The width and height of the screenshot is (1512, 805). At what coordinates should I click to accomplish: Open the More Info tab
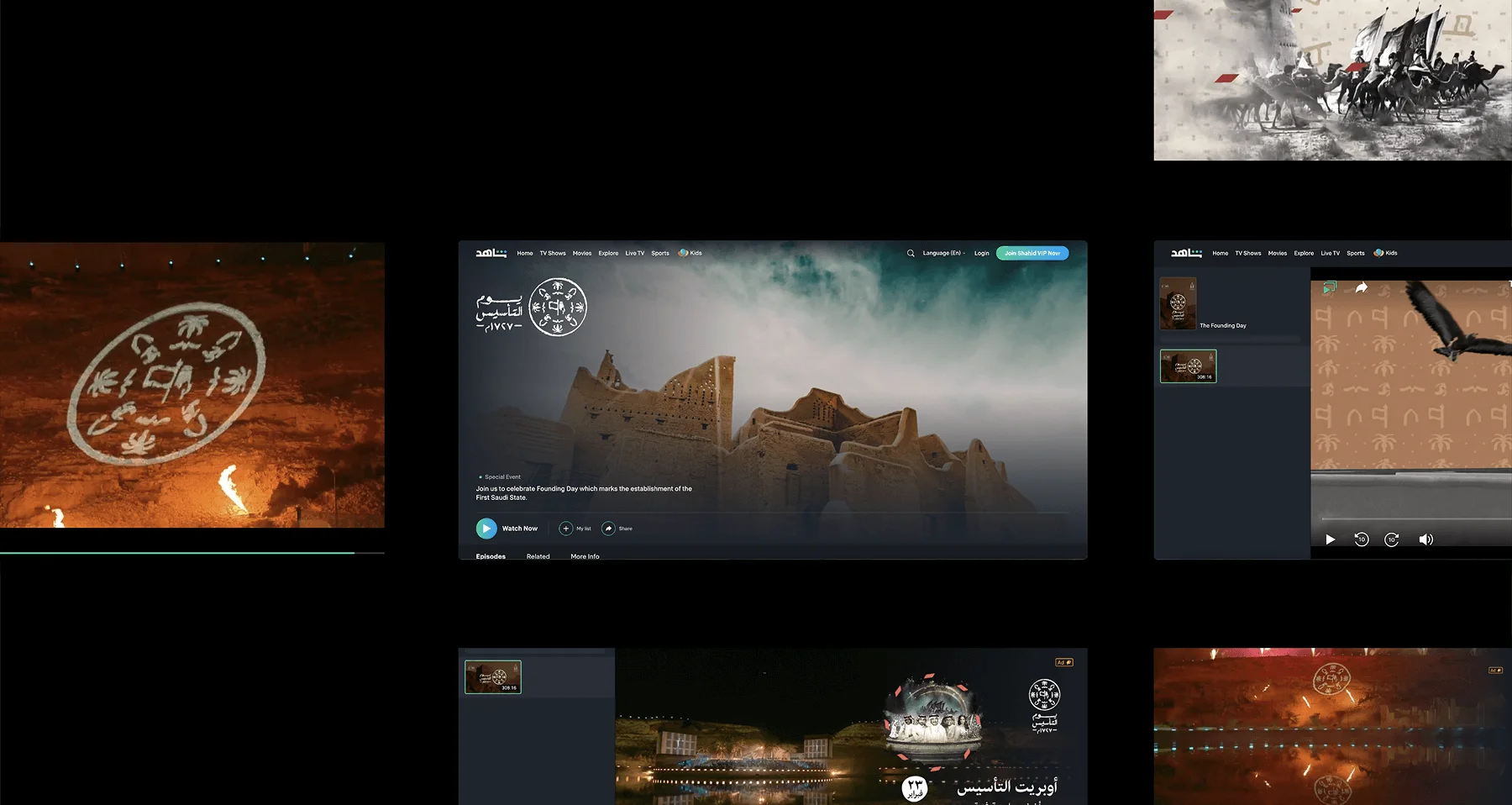pyautogui.click(x=585, y=556)
